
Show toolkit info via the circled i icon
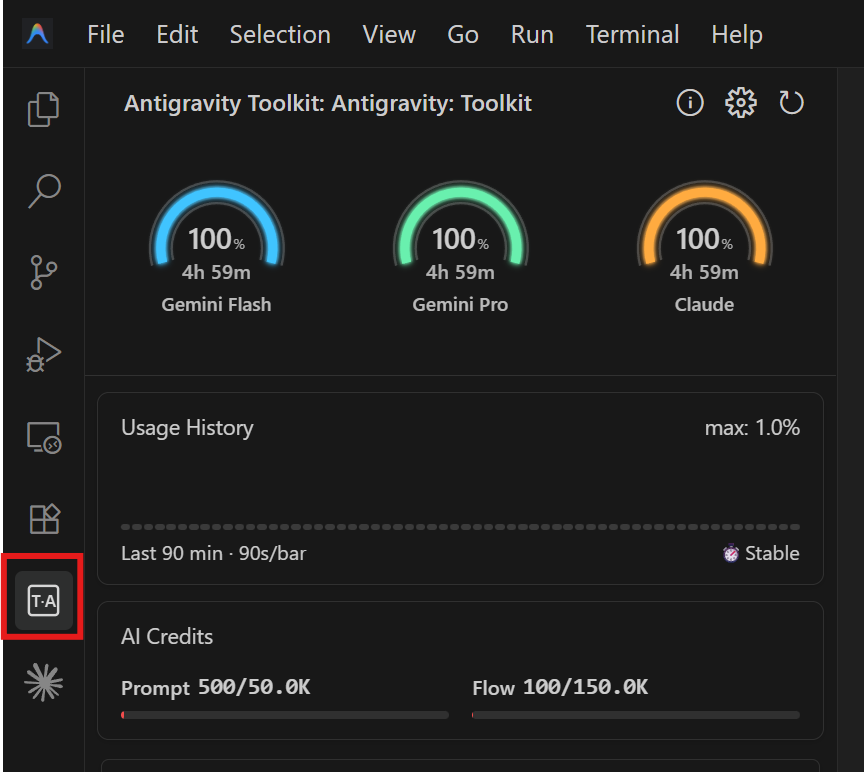690,102
